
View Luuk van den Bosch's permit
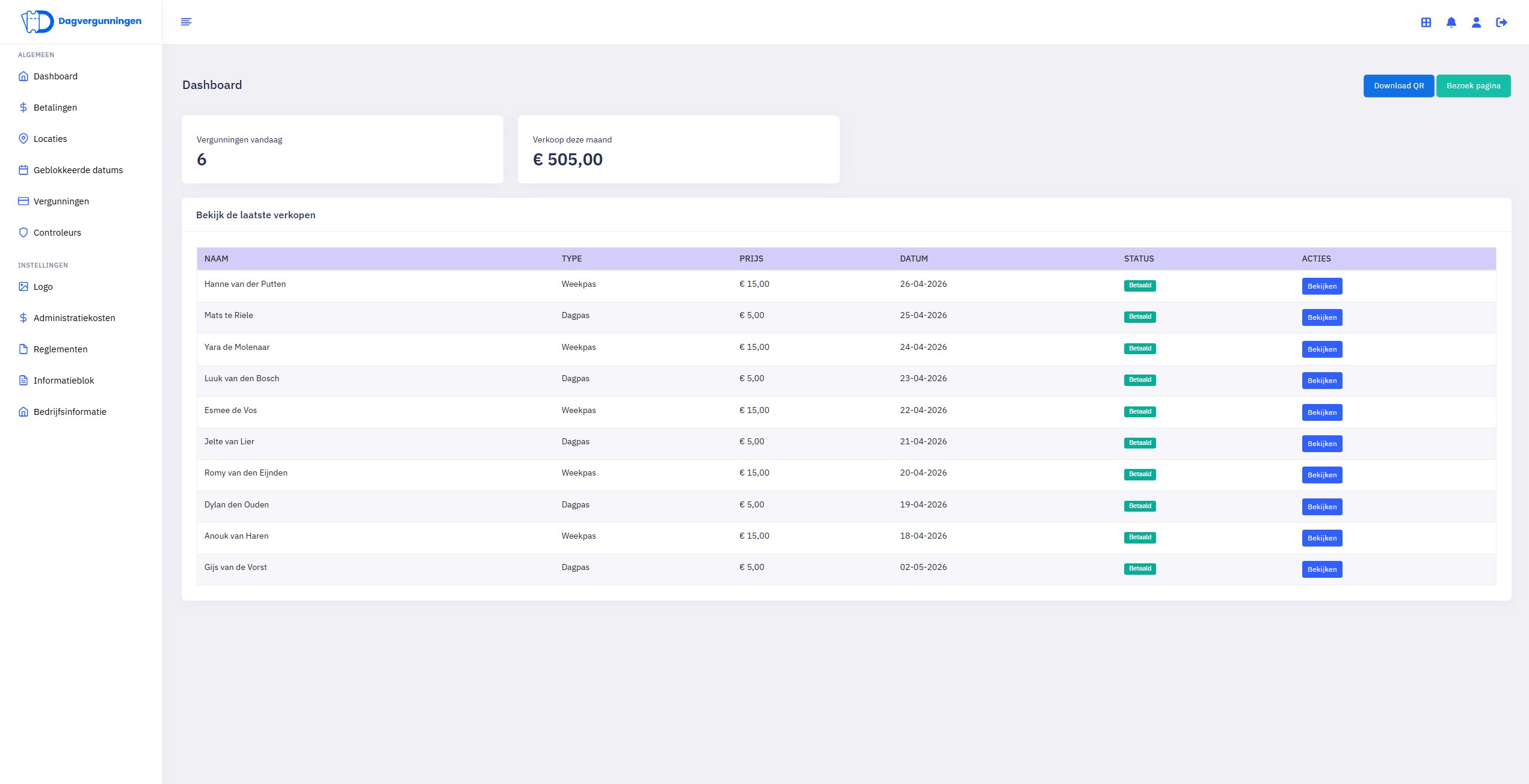(1321, 381)
